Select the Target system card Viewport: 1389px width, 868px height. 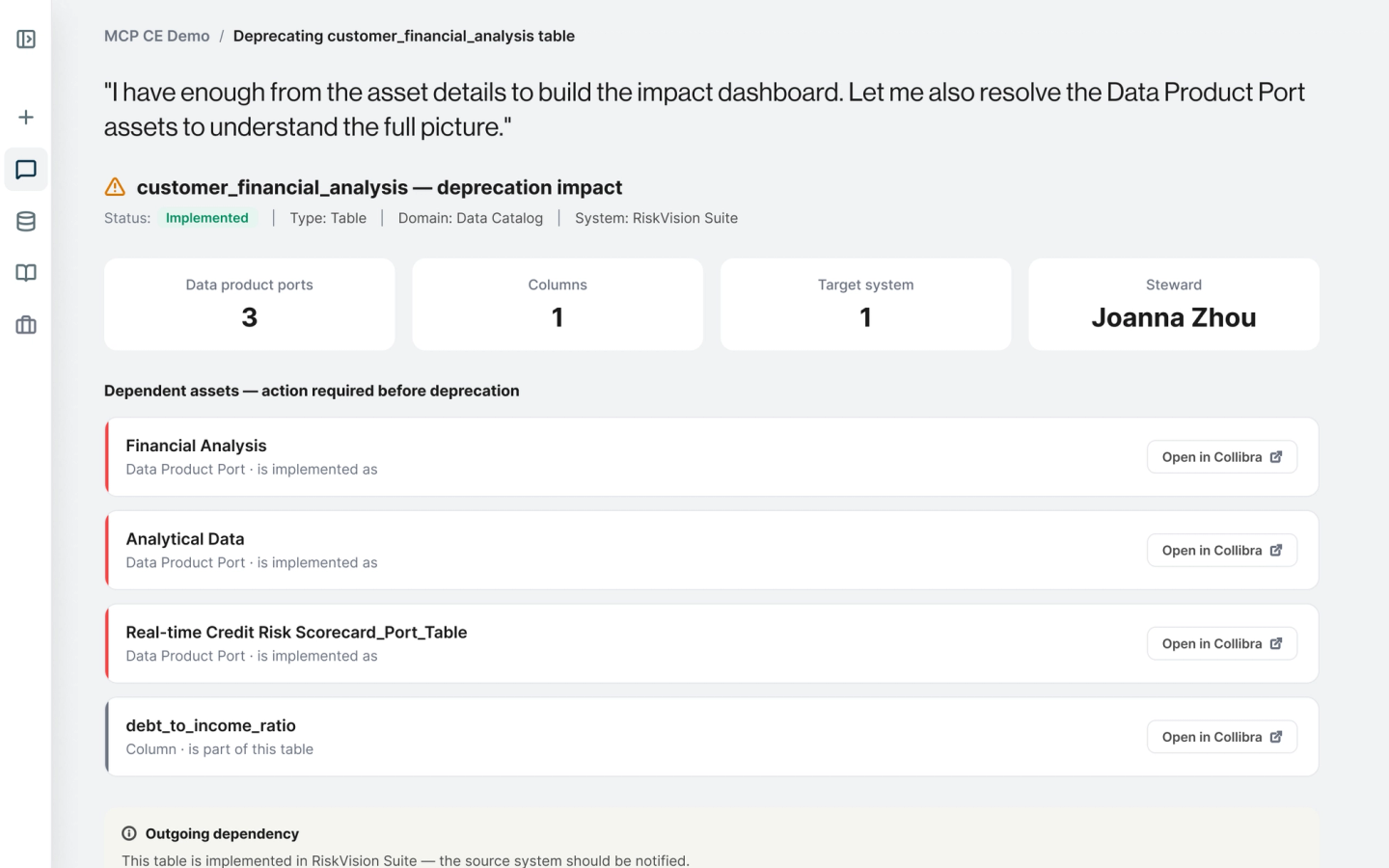(866, 305)
